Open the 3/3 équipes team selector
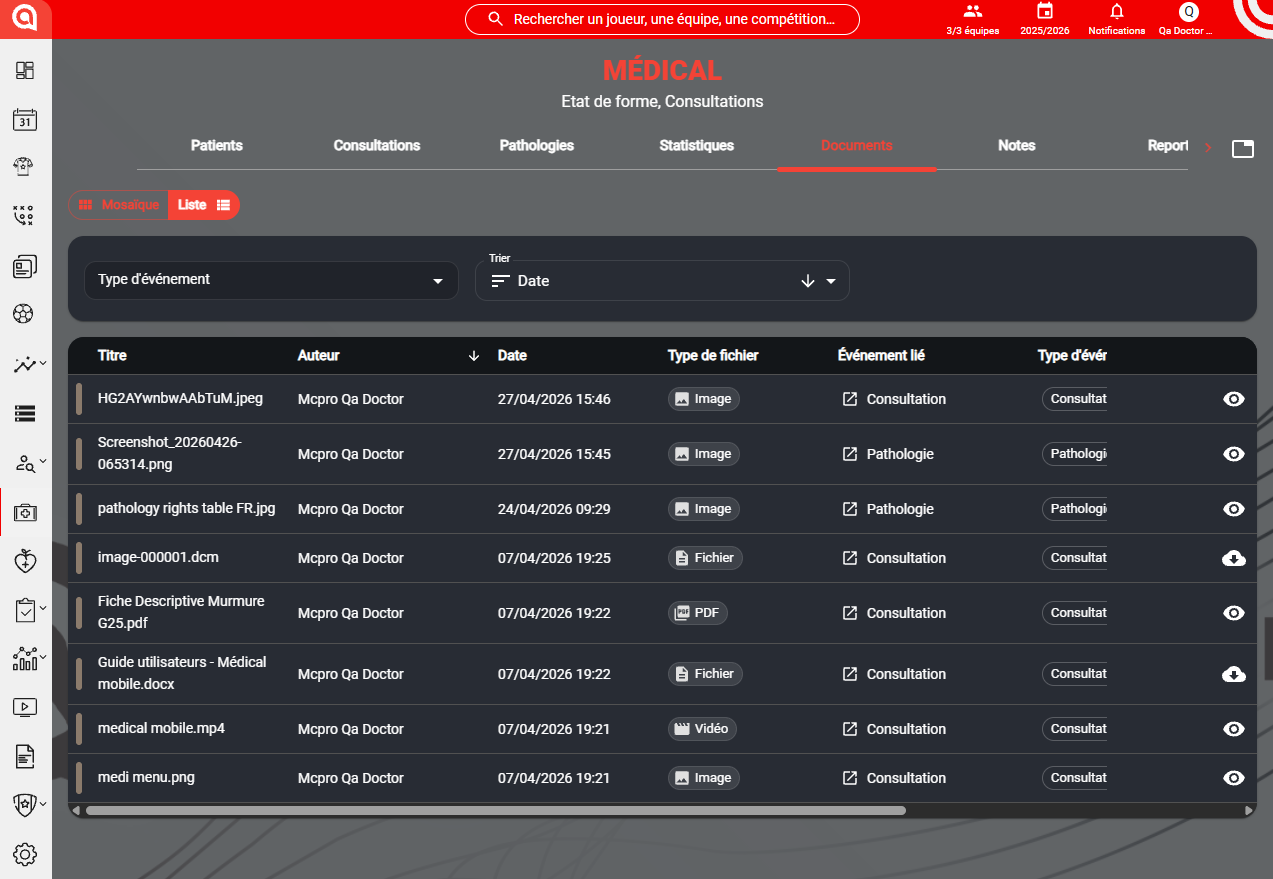The width and height of the screenshot is (1273, 879). click(972, 19)
